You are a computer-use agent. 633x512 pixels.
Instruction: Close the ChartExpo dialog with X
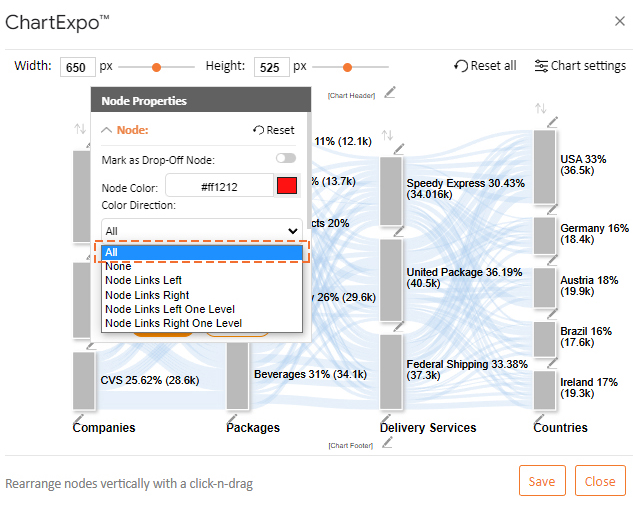coord(620,21)
